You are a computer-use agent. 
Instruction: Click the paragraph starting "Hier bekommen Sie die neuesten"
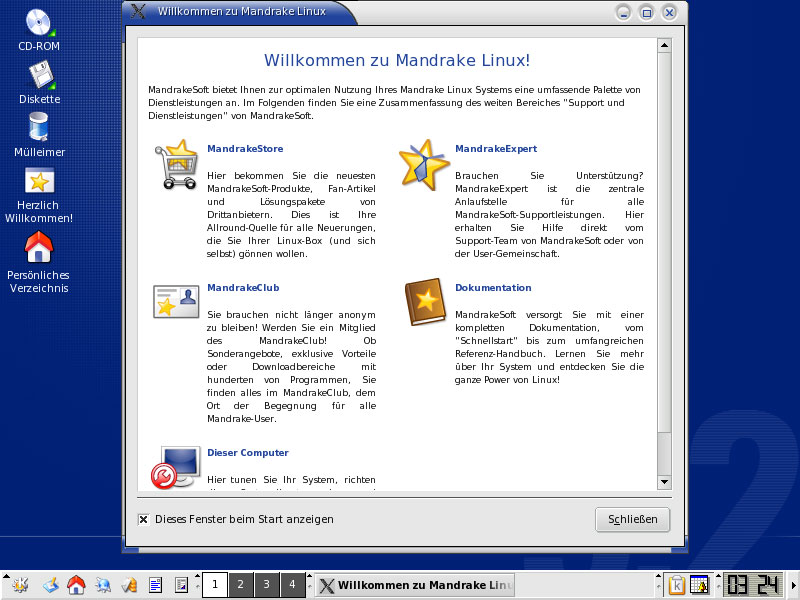(x=291, y=215)
